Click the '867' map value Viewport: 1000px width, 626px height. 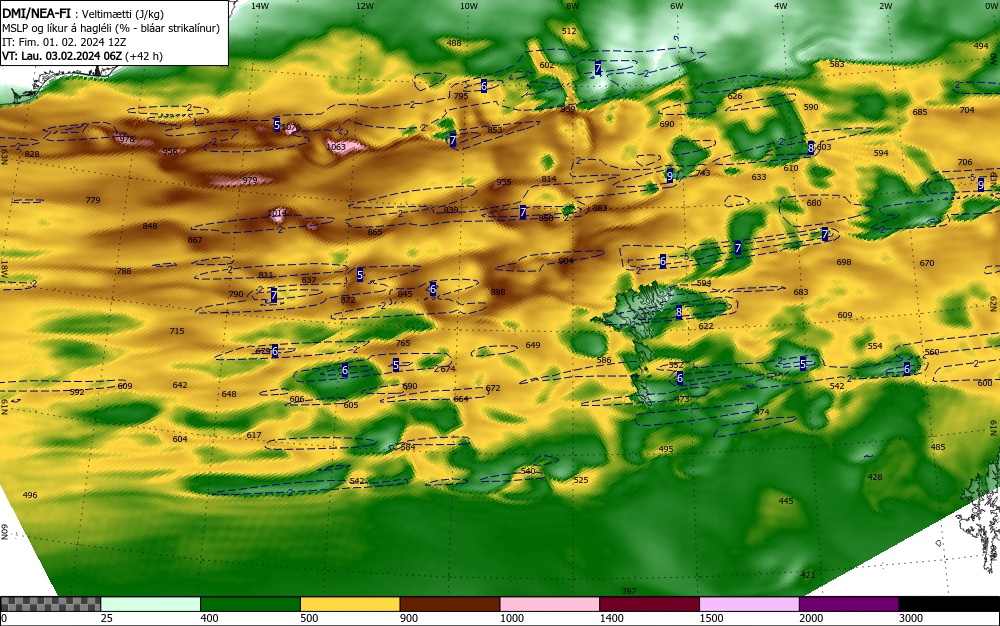pyautogui.click(x=195, y=240)
